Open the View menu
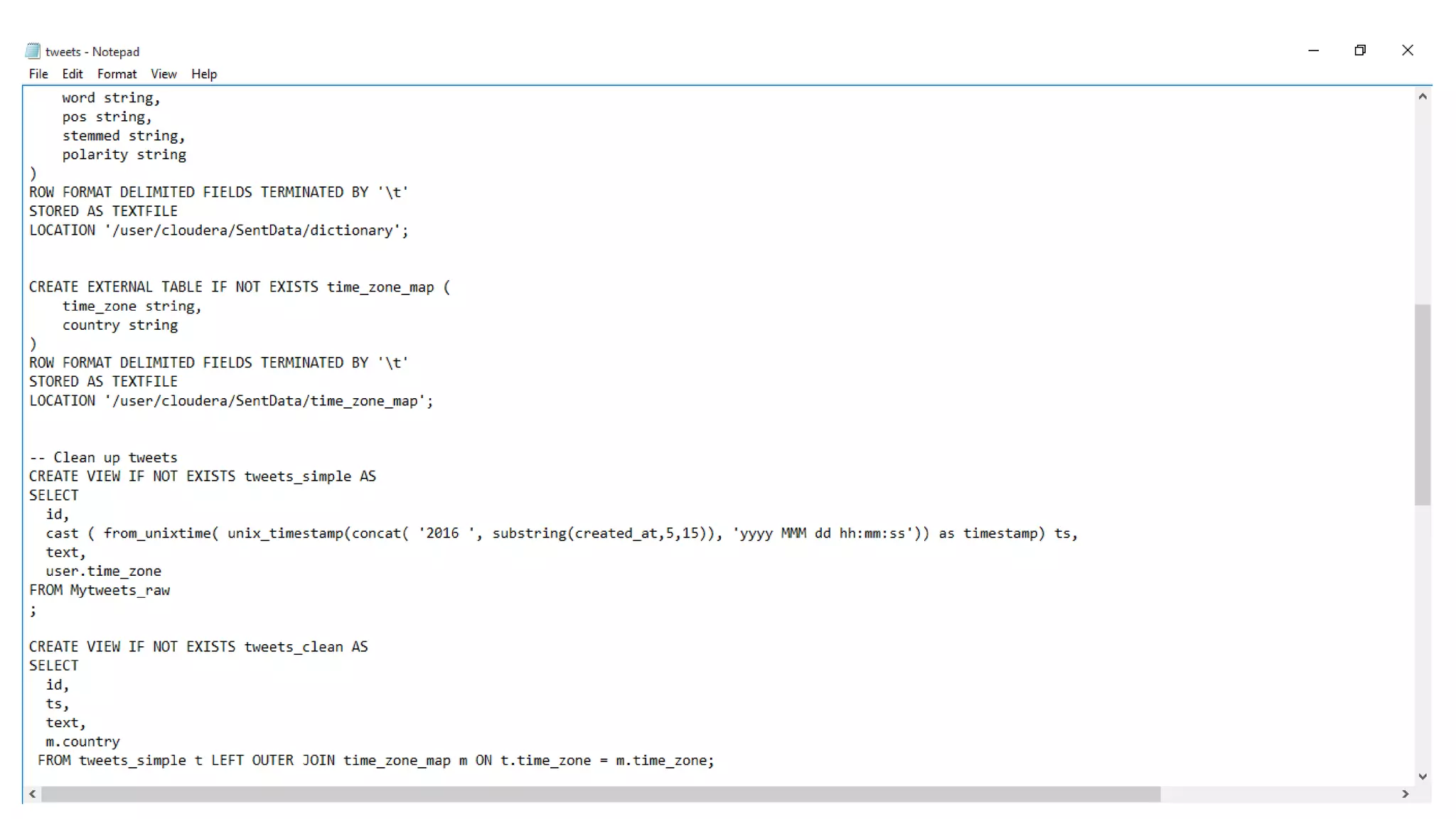The height and width of the screenshot is (819, 1456). tap(164, 74)
